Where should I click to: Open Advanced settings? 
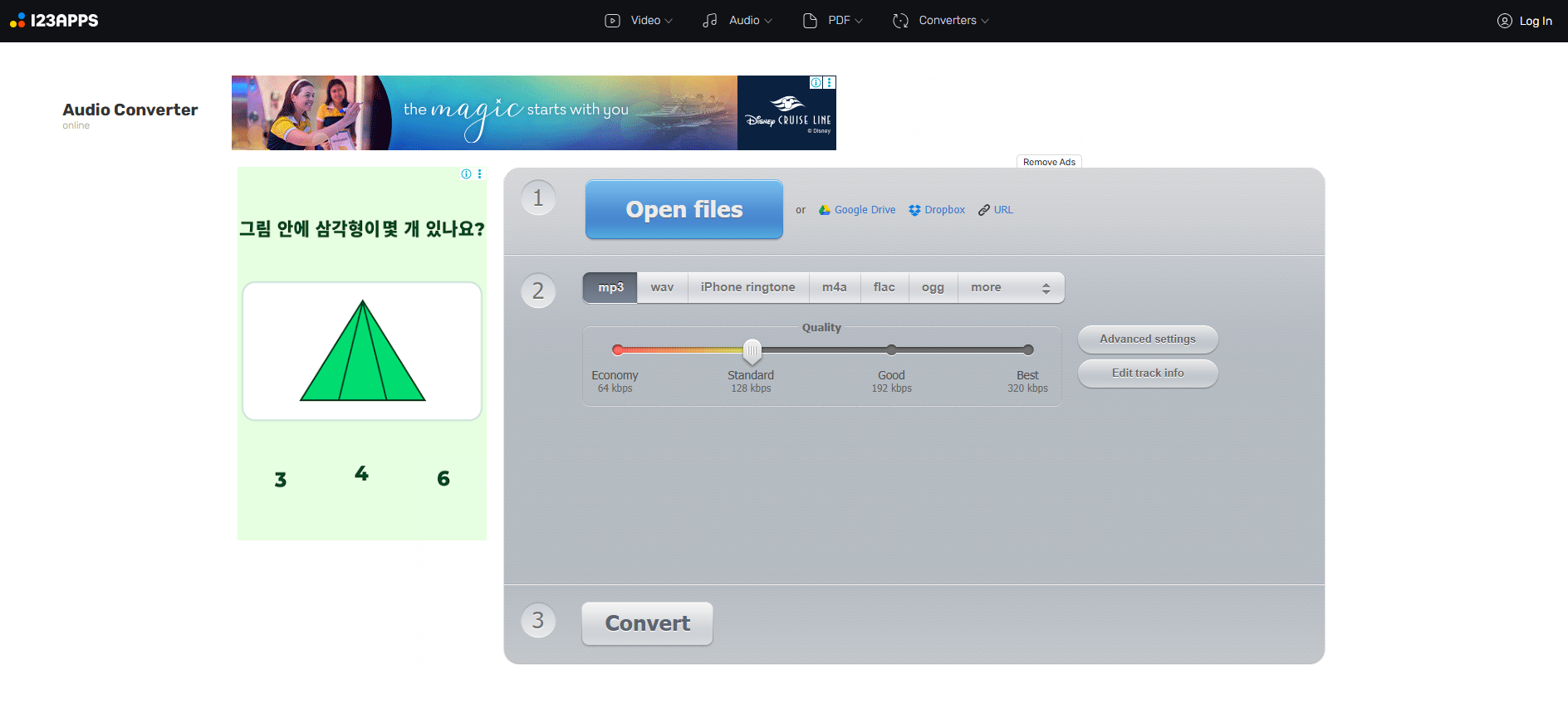click(x=1147, y=339)
